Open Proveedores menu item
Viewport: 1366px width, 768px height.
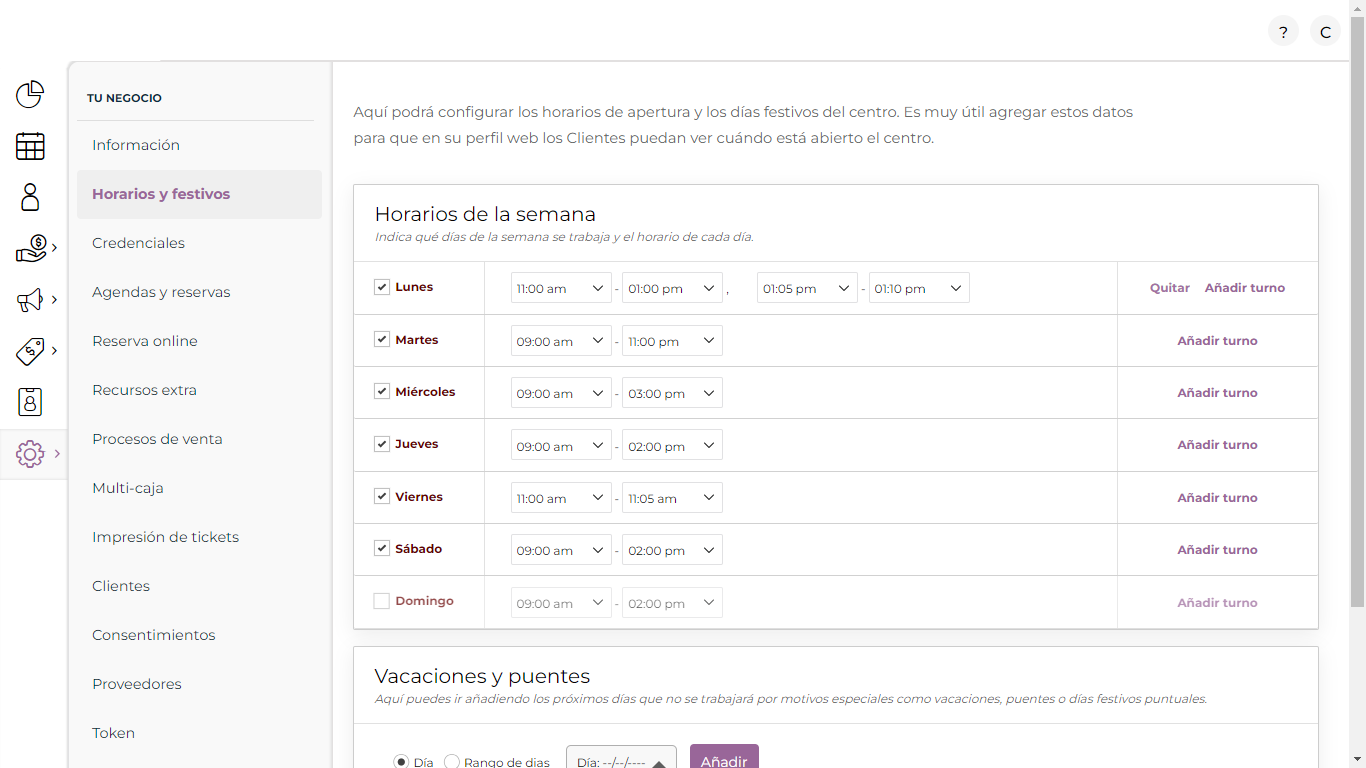pyautogui.click(x=199, y=684)
